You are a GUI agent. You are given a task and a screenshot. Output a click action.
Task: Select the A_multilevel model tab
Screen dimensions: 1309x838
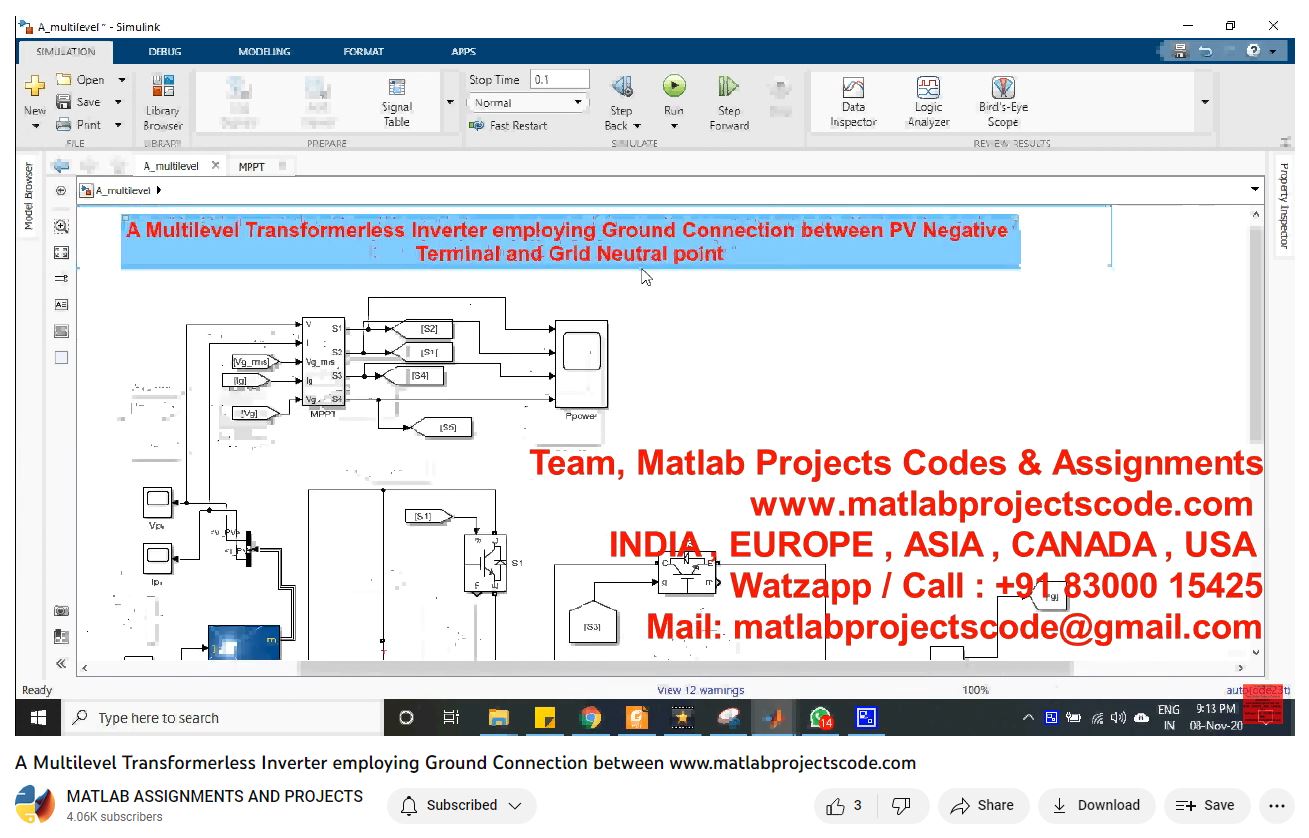point(171,166)
